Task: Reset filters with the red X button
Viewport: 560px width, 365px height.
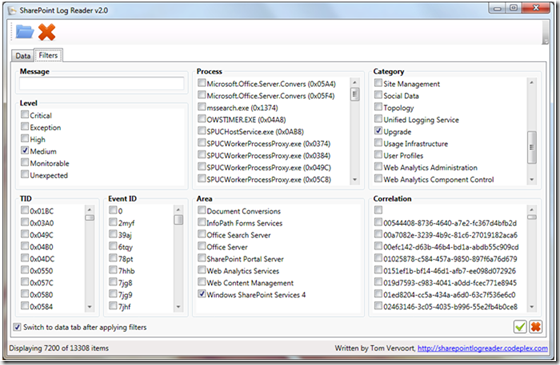Action: point(535,326)
